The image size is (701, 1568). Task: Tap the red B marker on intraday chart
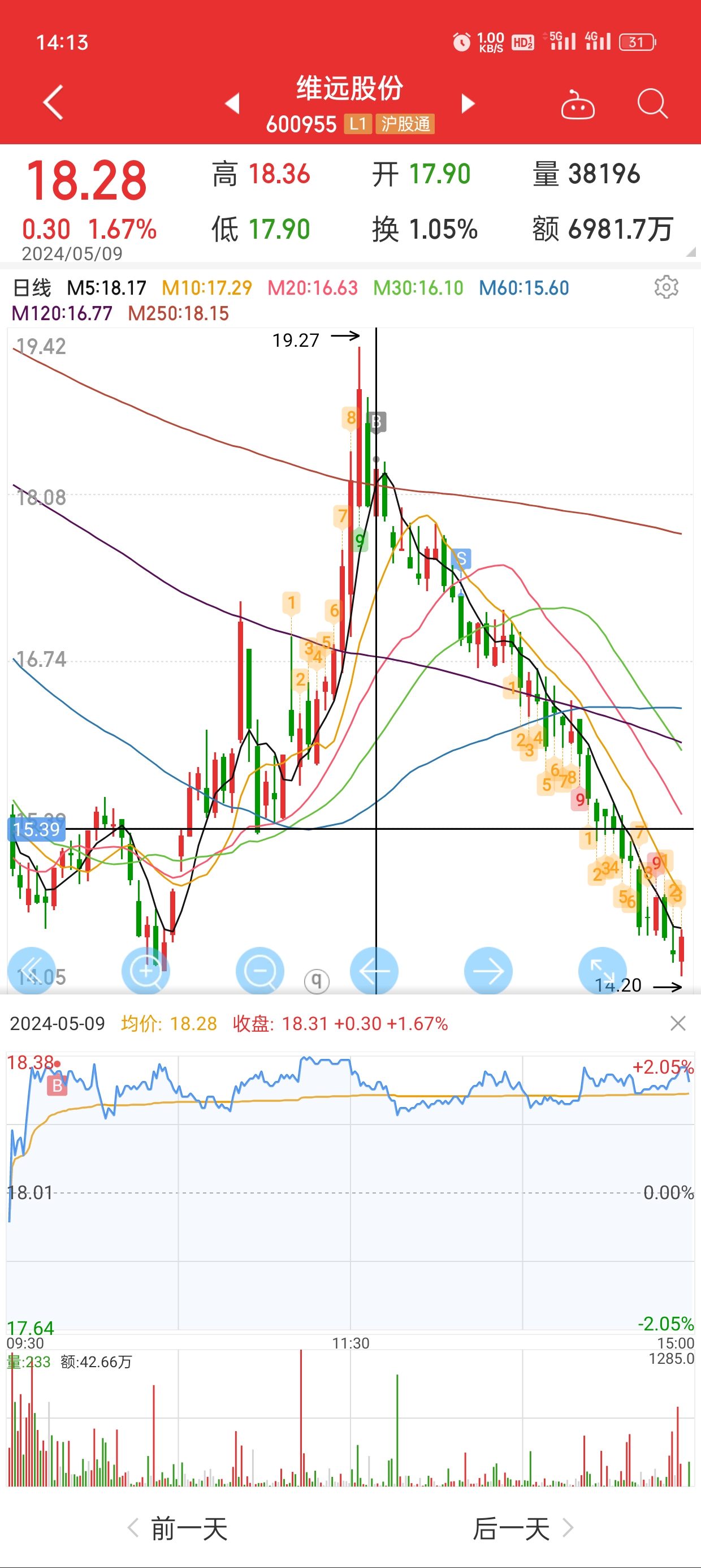point(57,1085)
